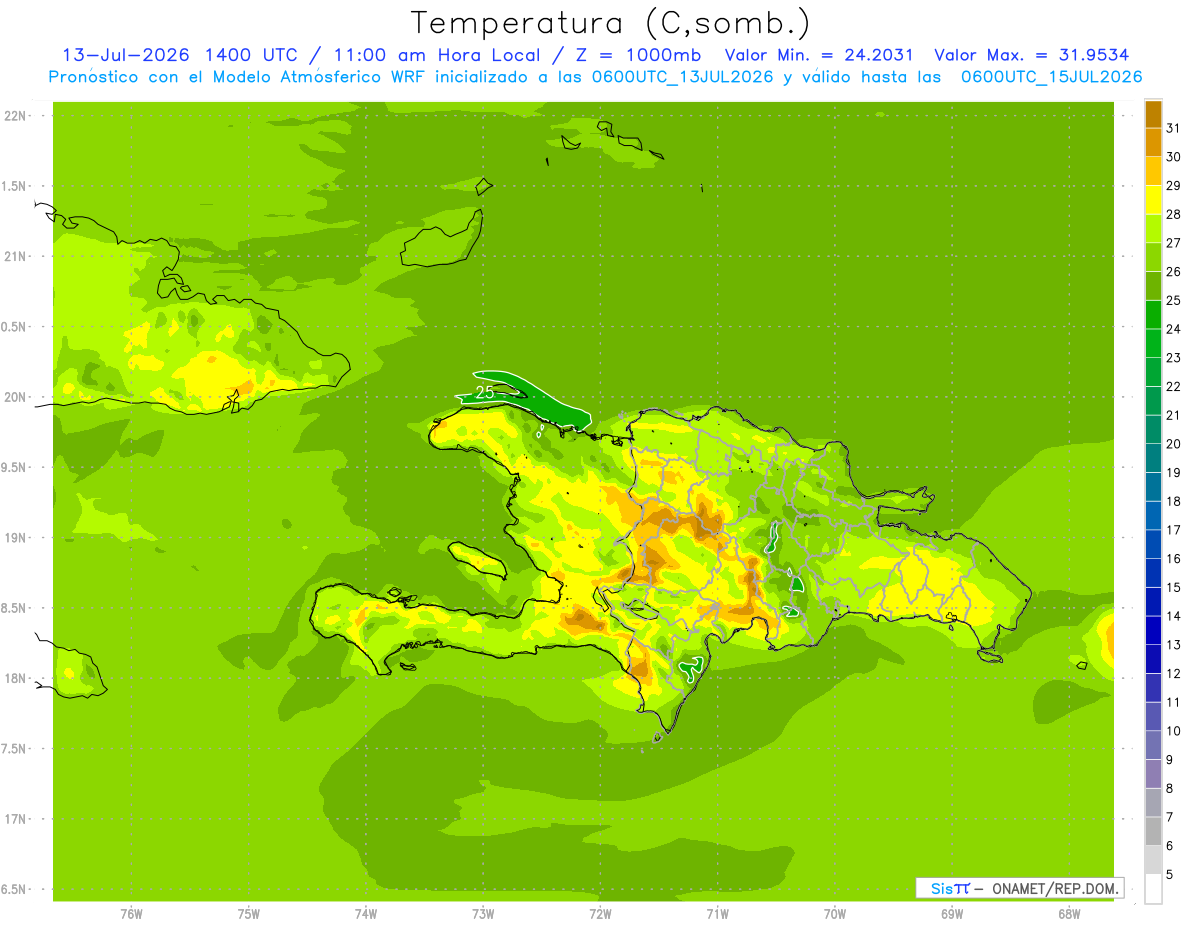
Task: Pick the legend color between 13 and 14
Action: tap(1153, 630)
